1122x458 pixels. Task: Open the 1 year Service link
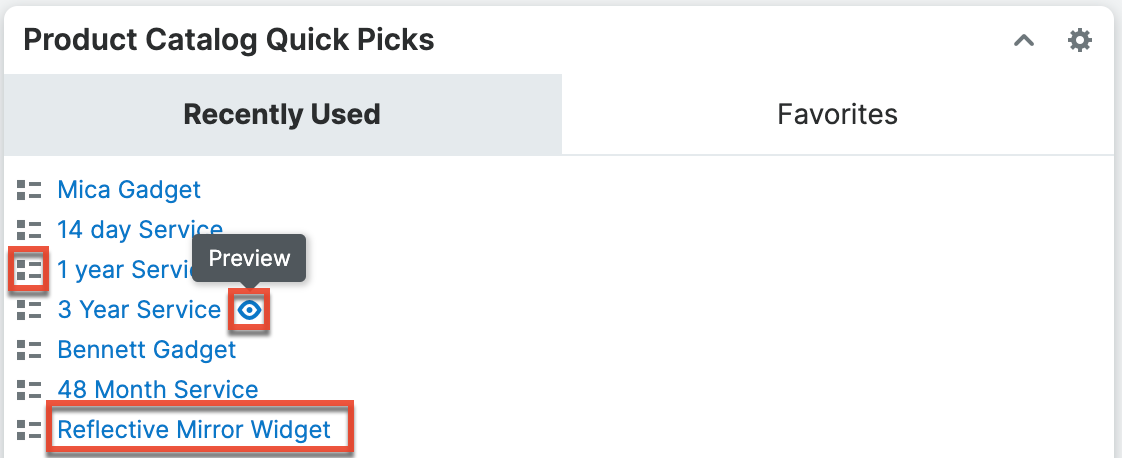point(125,270)
